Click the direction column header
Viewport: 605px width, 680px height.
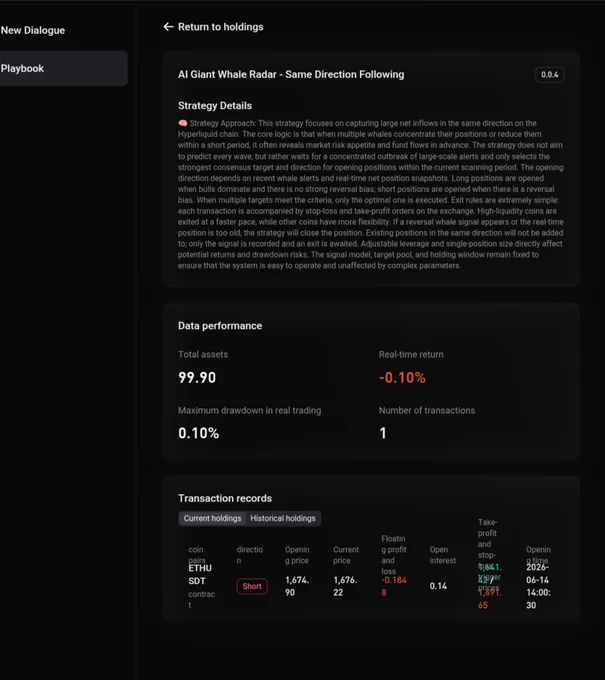[250, 555]
